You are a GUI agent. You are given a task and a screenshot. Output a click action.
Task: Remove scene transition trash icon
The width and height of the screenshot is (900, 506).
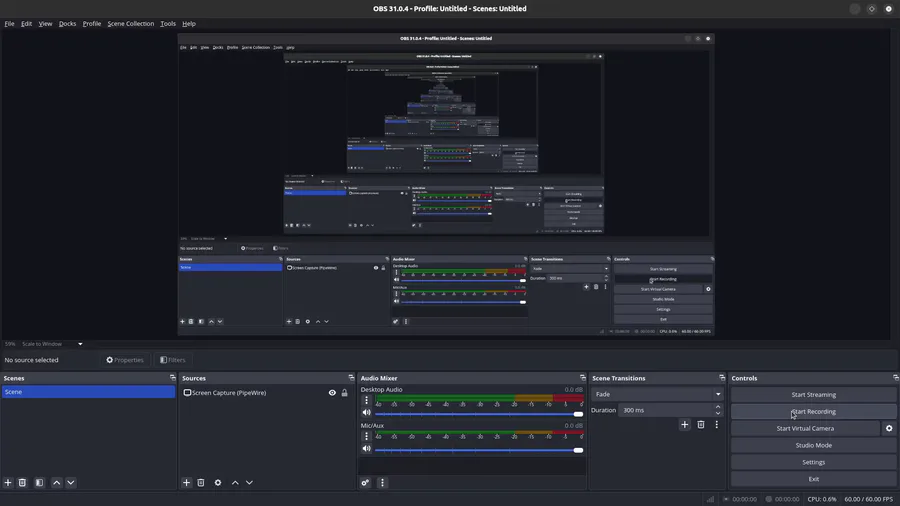(x=701, y=425)
